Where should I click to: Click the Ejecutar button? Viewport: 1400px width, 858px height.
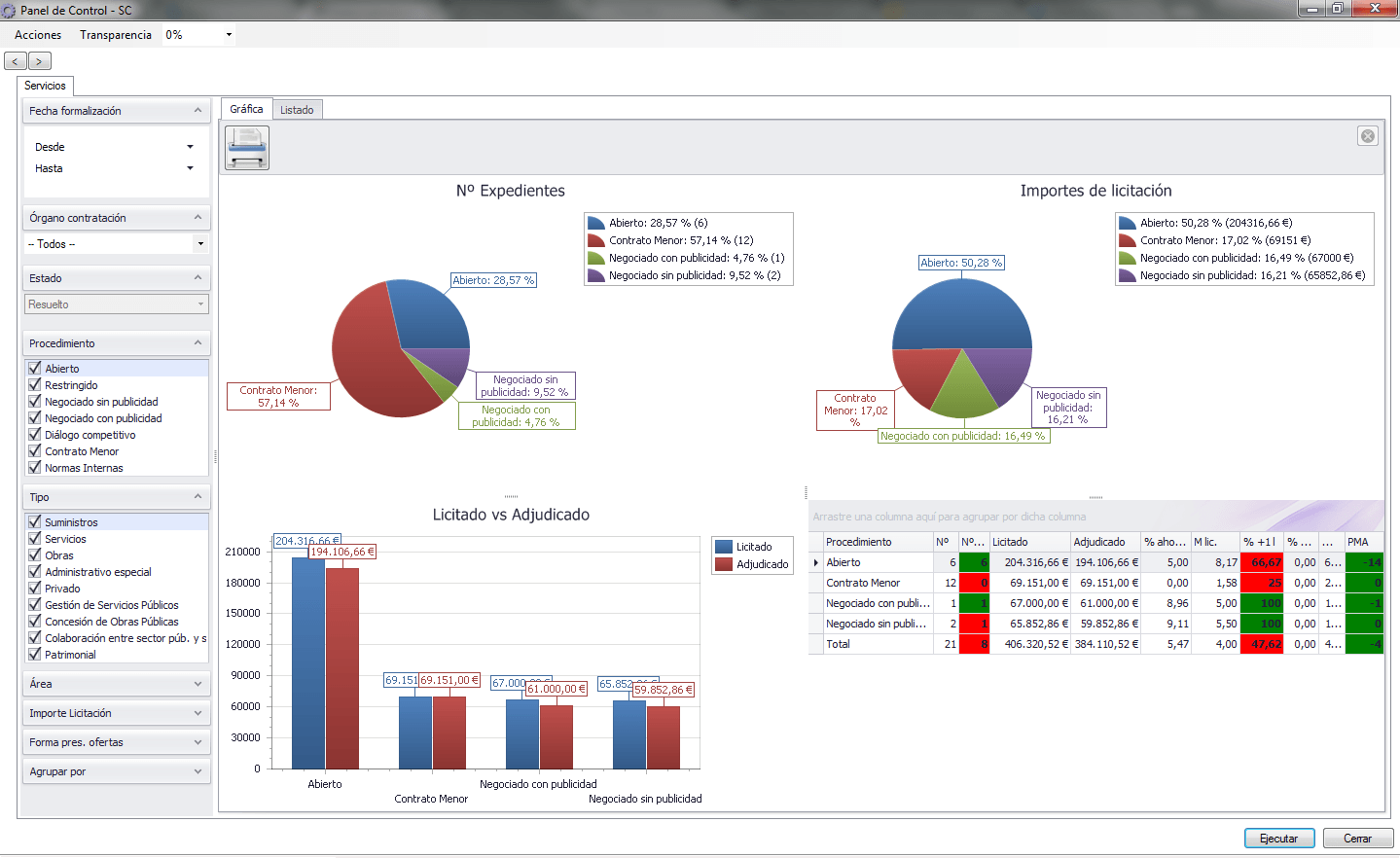pyautogui.click(x=1279, y=839)
